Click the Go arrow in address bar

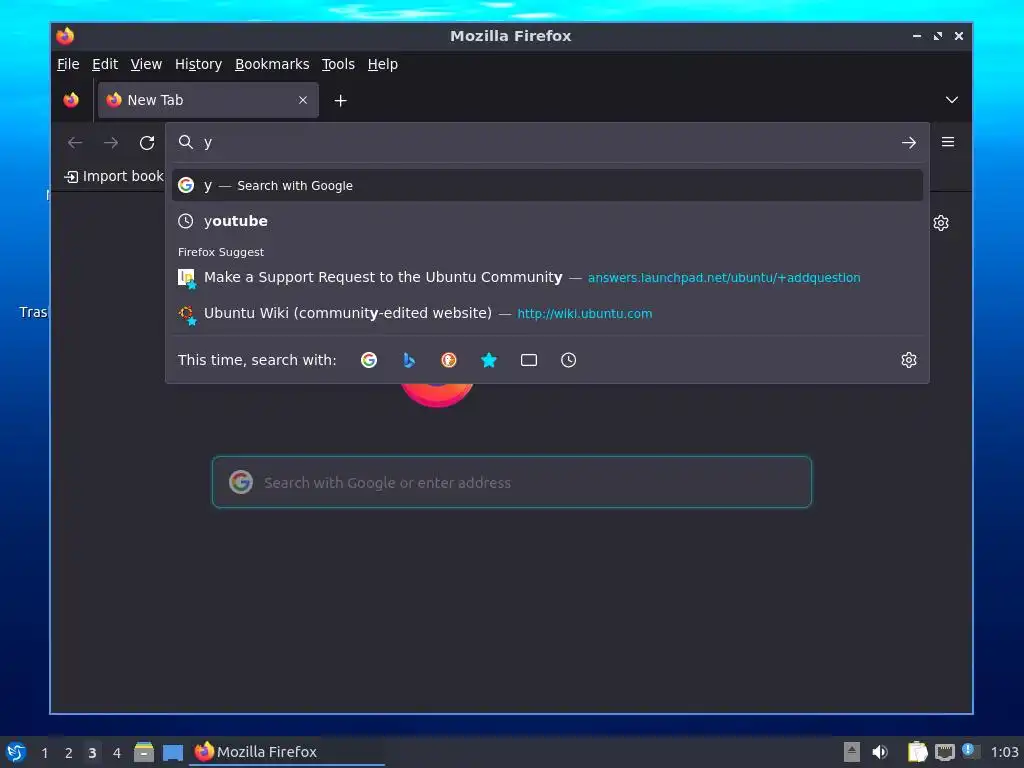[908, 142]
